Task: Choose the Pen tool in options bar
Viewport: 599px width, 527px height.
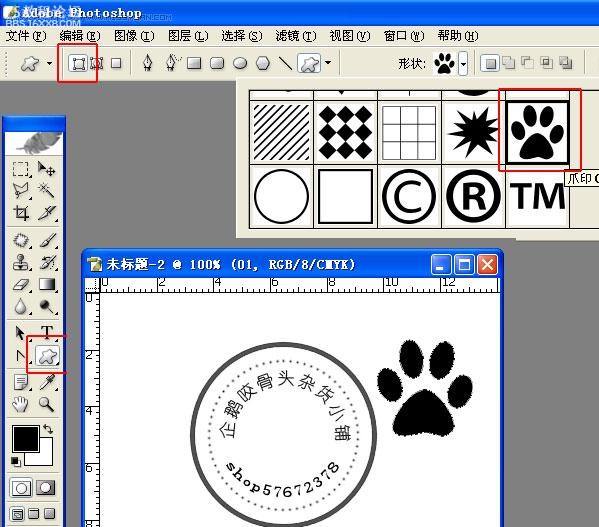Action: 147,63
